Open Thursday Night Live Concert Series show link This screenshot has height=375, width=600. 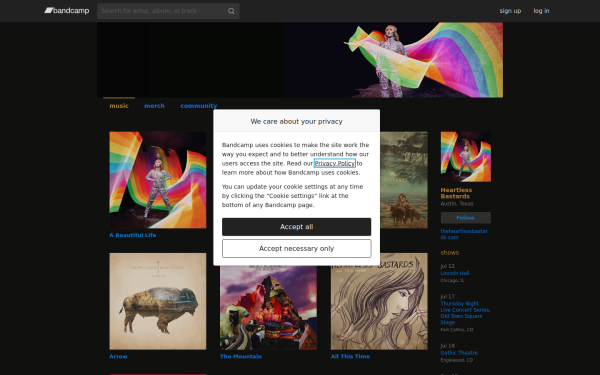465,313
